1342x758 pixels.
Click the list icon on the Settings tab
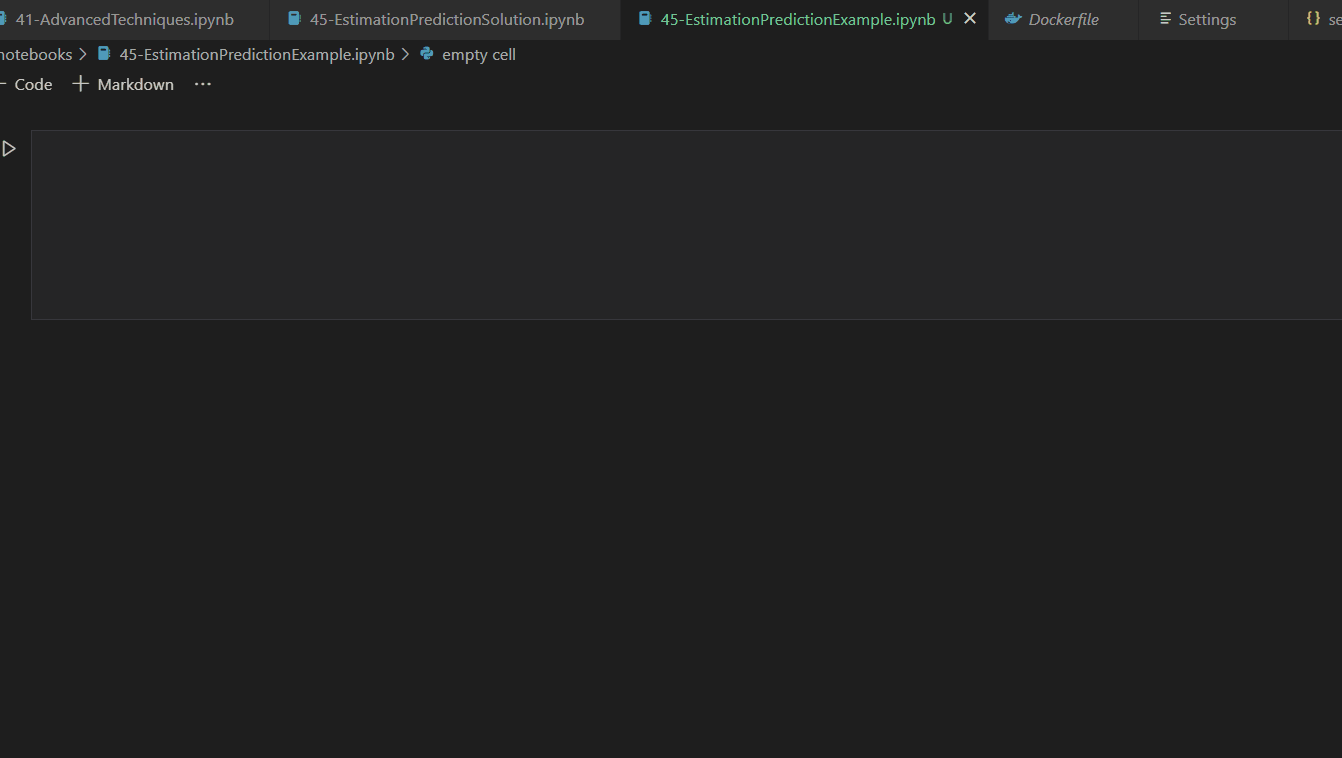[1166, 19]
